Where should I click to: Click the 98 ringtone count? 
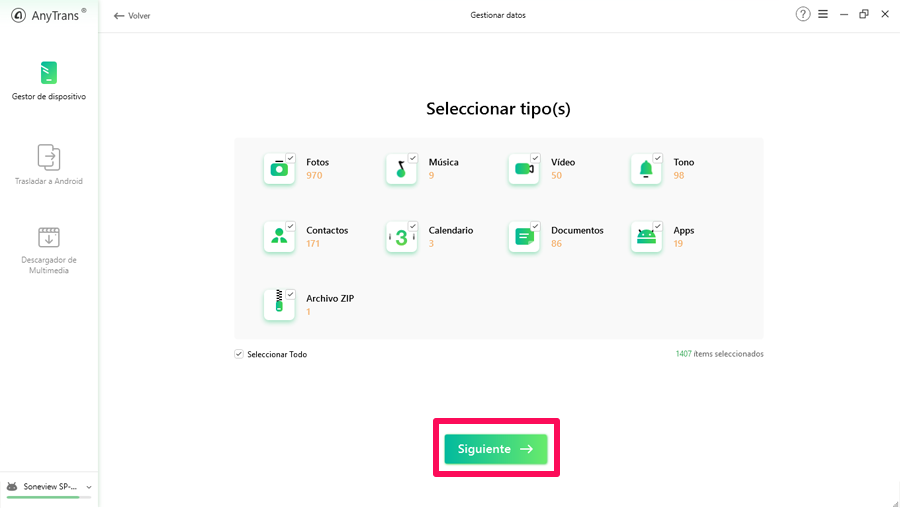pyautogui.click(x=679, y=176)
